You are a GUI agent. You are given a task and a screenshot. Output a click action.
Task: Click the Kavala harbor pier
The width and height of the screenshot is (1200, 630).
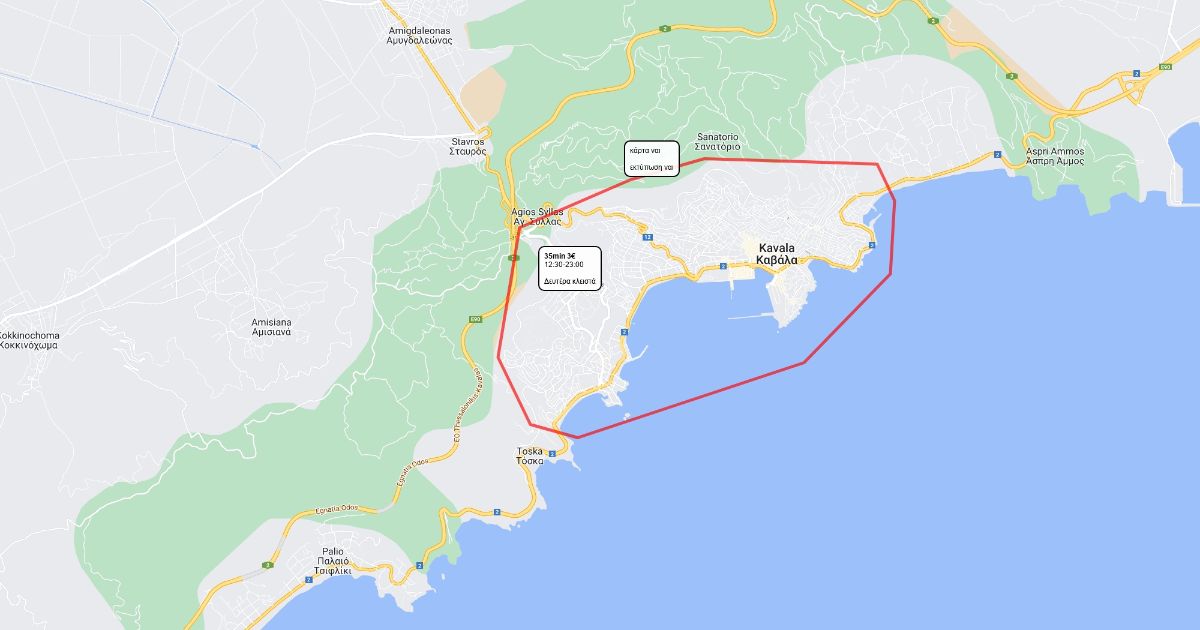(x=751, y=318)
